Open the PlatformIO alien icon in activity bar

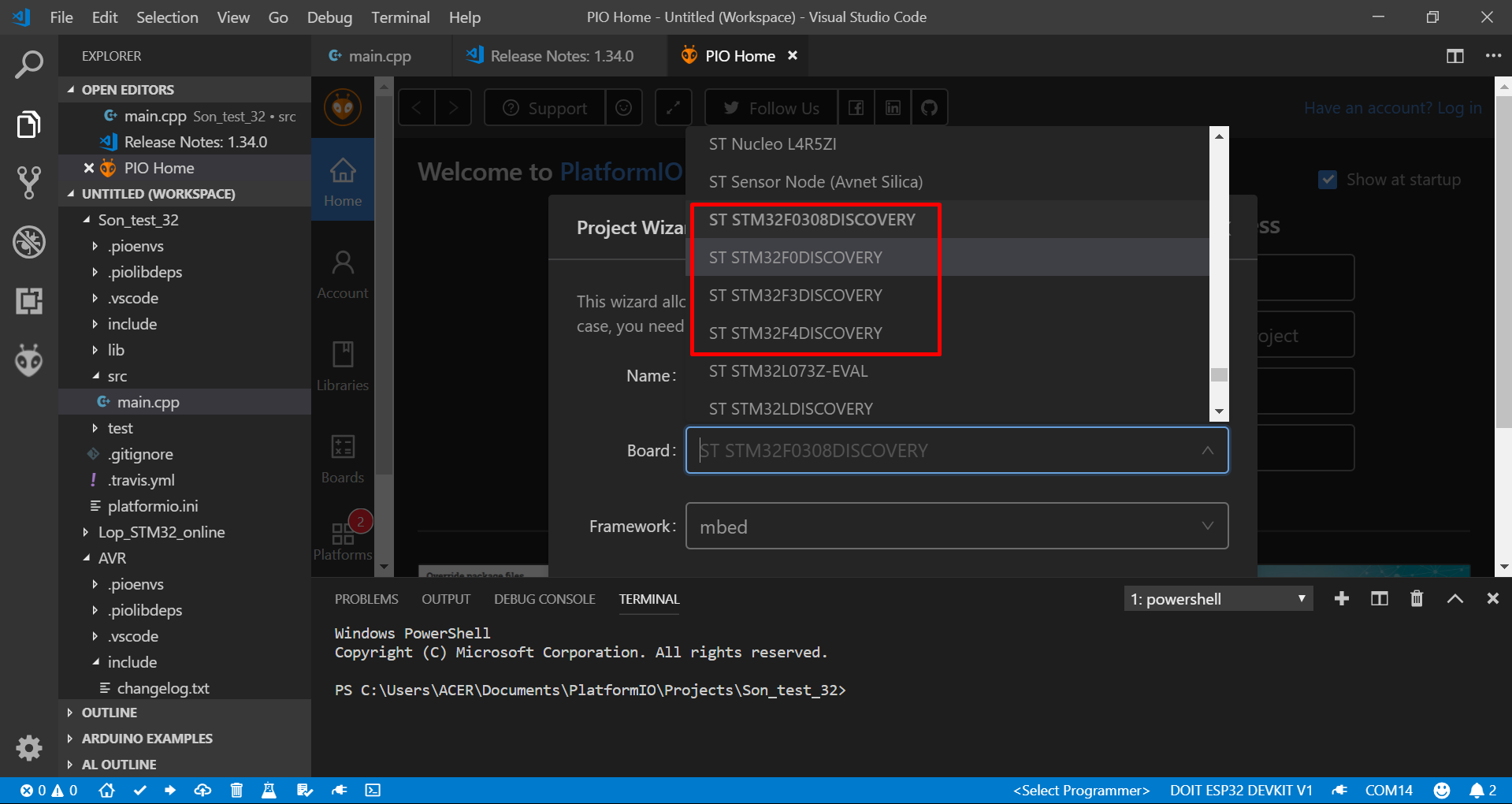pos(29,360)
